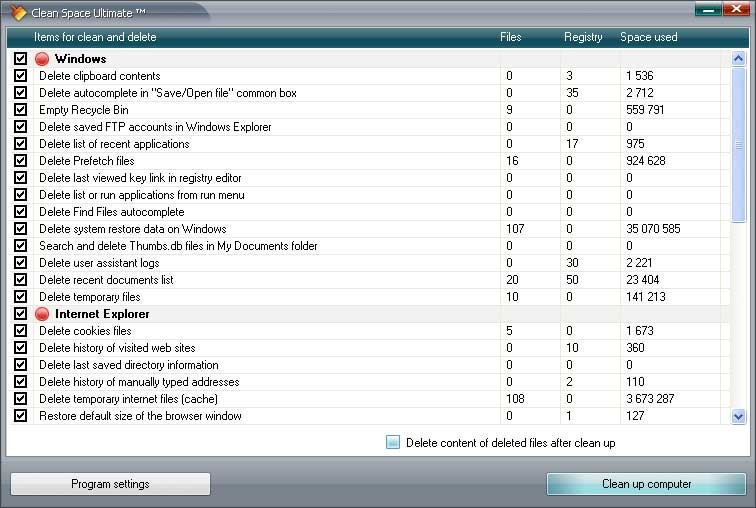Toggle Search and delete Thumbs.db files checkbox
Image resolution: width=756 pixels, height=508 pixels.
20,246
